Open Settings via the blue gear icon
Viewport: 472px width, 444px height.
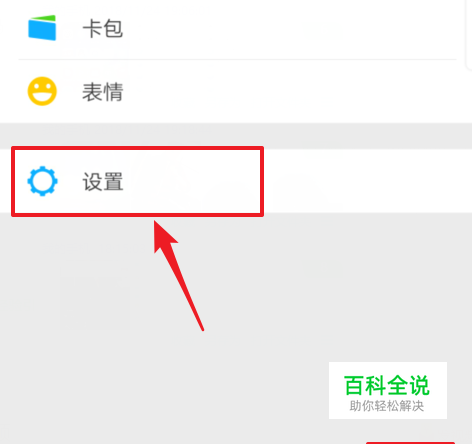click(42, 181)
